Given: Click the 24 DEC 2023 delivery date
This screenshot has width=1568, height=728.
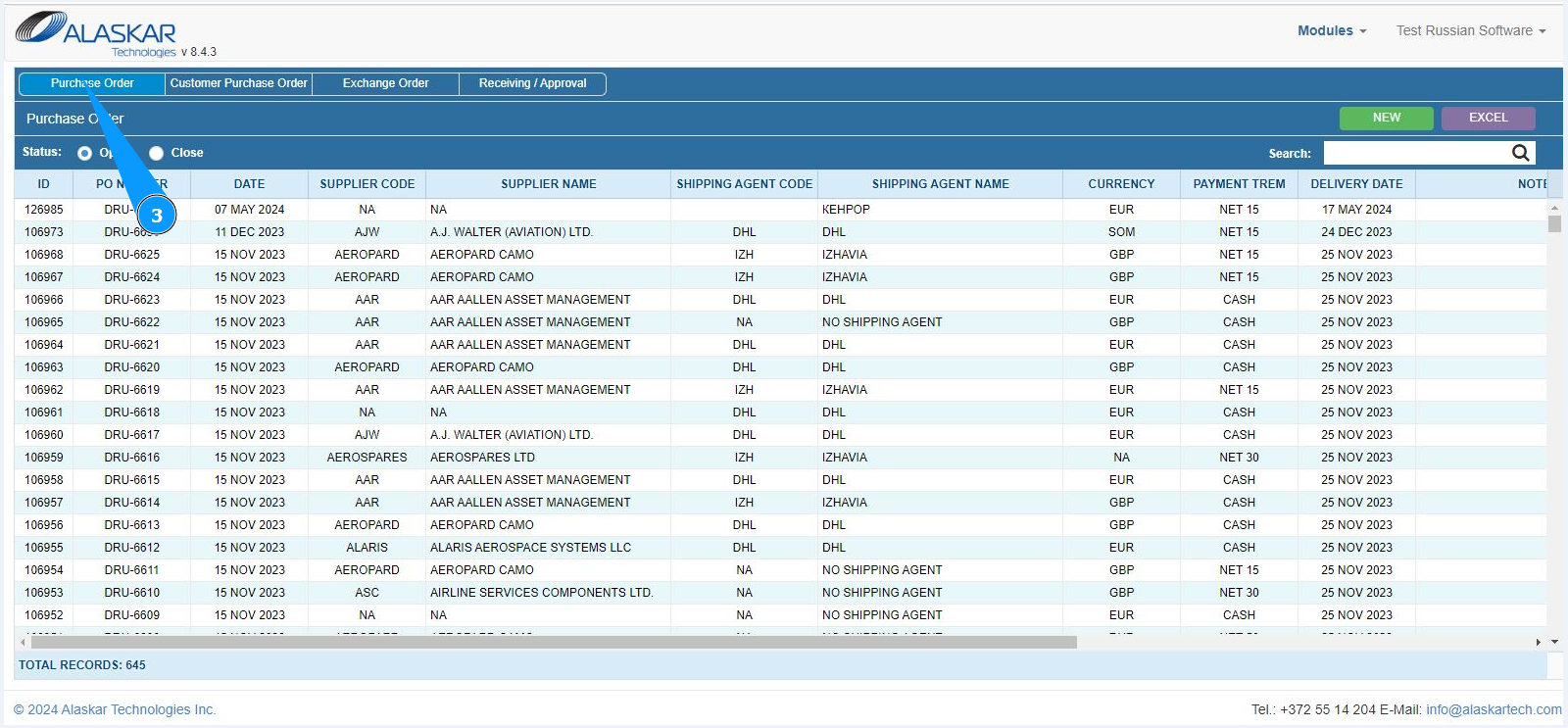Looking at the screenshot, I should click(x=1356, y=232).
